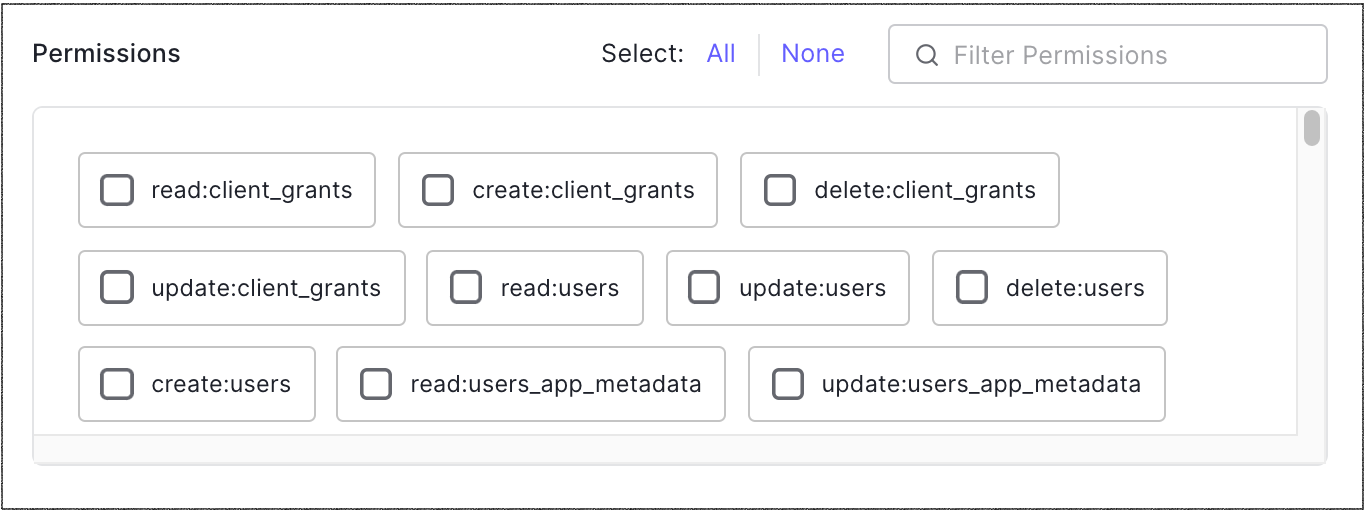
Task: Enable the read:users permission checkbox
Action: (x=466, y=288)
